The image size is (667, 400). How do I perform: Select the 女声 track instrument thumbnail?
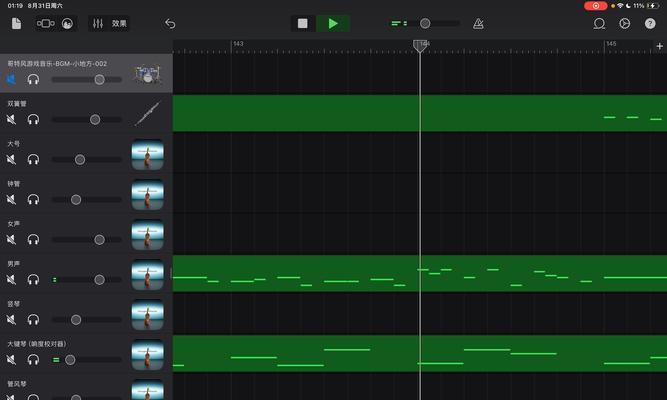point(148,234)
